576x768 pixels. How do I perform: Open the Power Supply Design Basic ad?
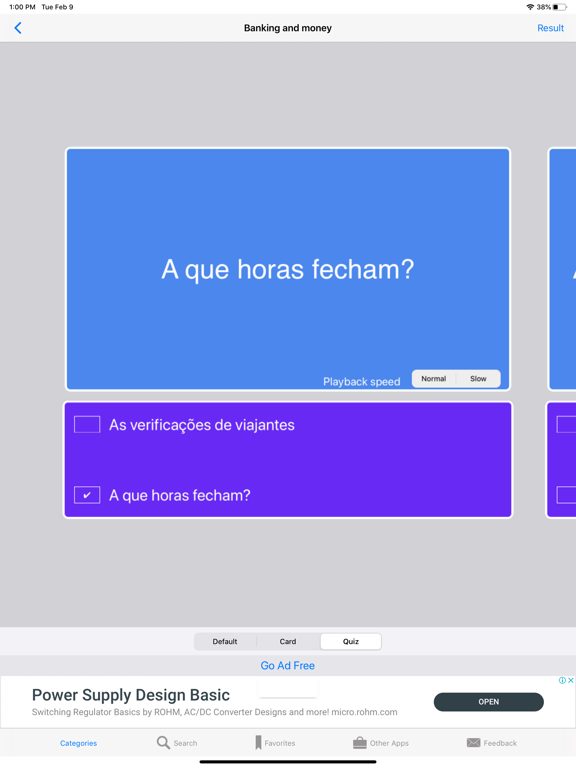488,701
